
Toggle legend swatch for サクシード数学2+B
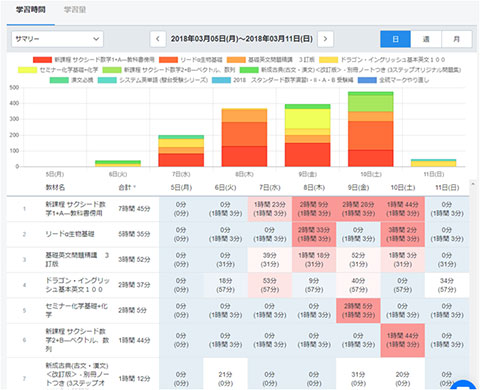point(112,70)
